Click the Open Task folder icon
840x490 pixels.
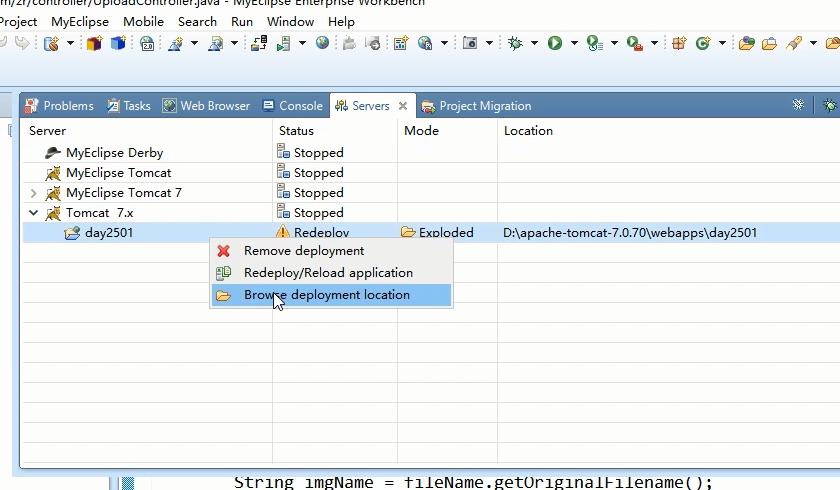(x=769, y=43)
